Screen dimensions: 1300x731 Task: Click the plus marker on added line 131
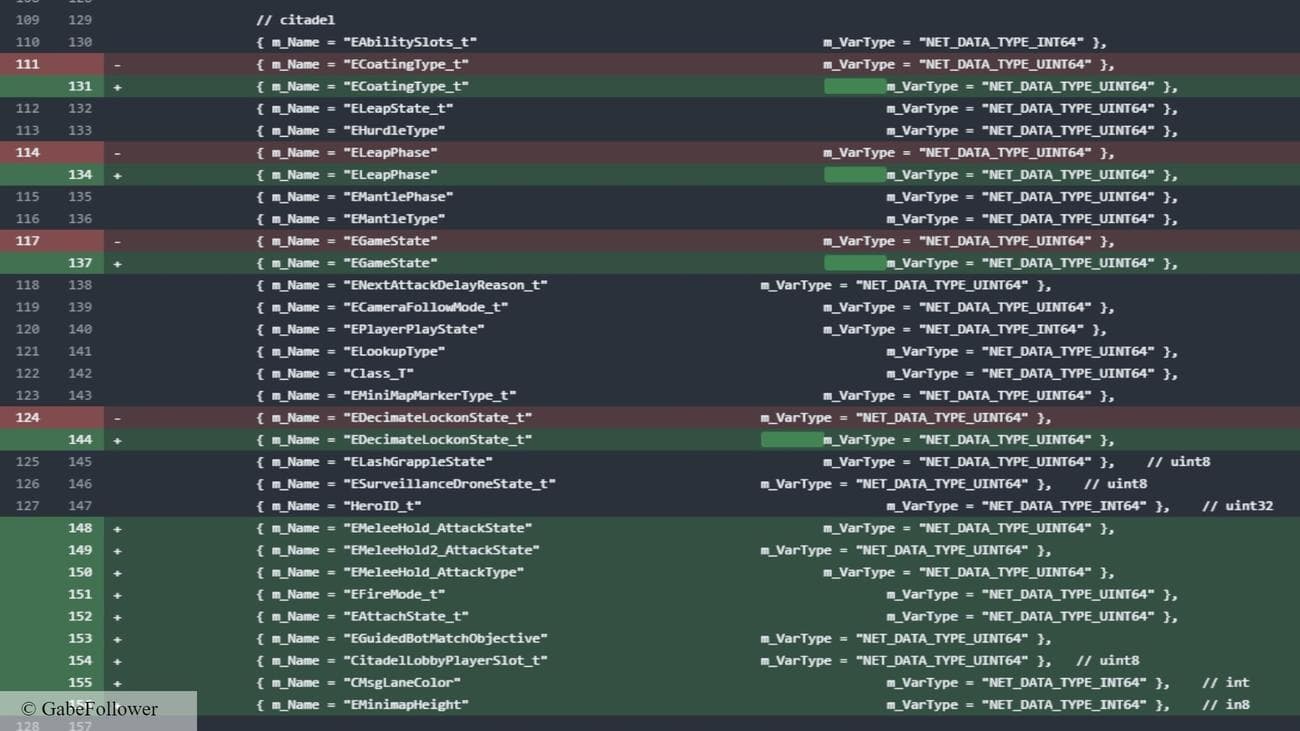[x=117, y=86]
